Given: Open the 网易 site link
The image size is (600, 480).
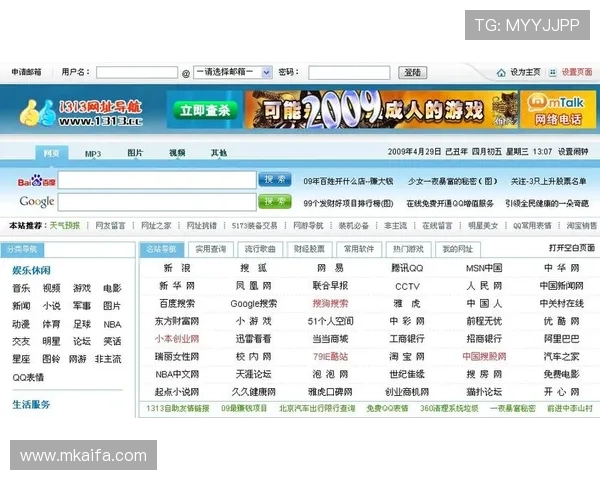Looking at the screenshot, I should pyautogui.click(x=330, y=268).
